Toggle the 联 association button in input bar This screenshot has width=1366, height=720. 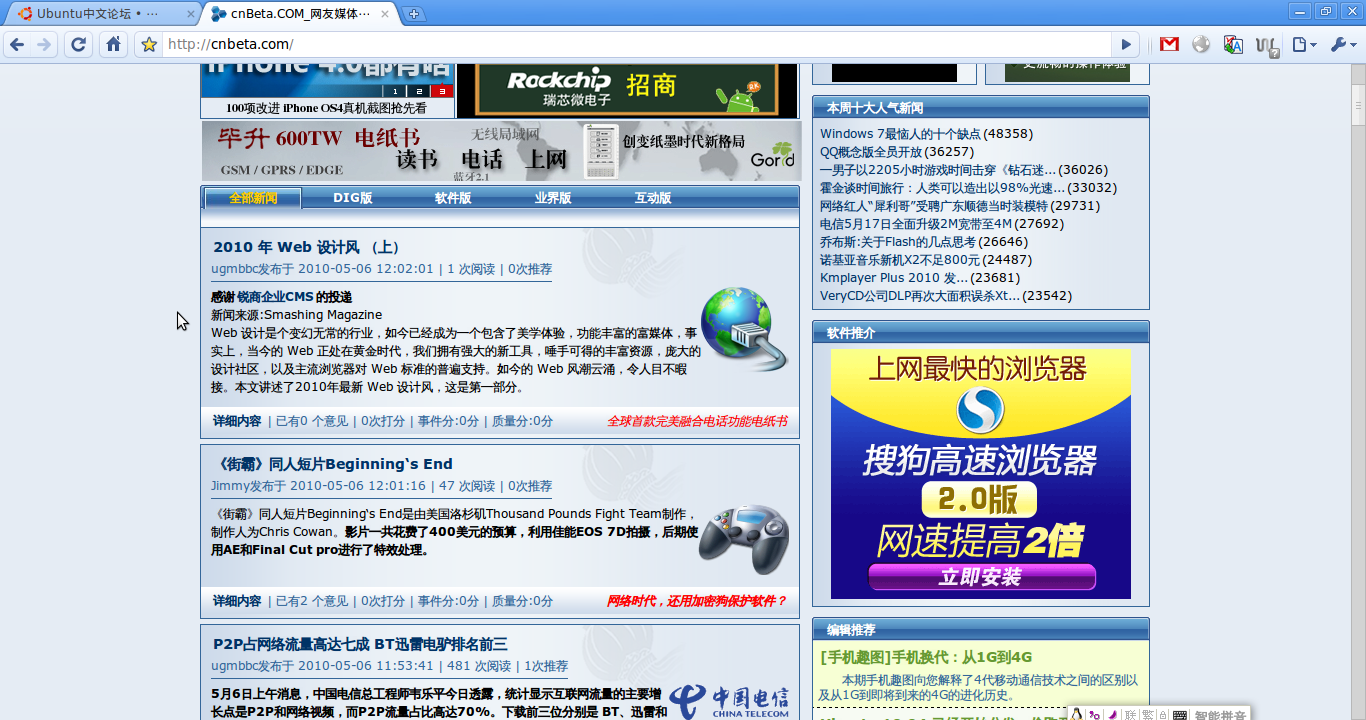click(1130, 714)
